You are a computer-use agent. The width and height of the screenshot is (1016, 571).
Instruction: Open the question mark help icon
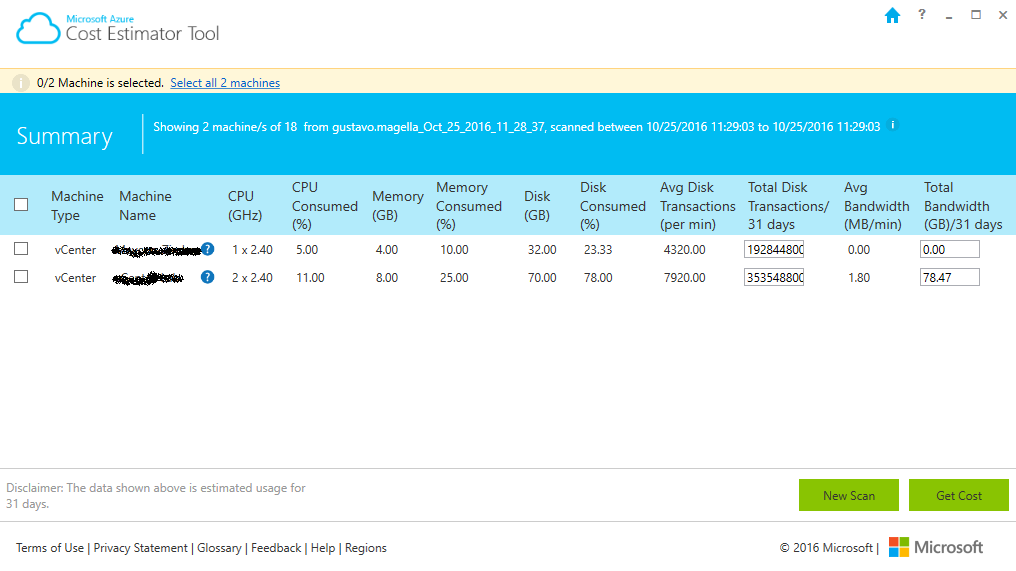921,14
